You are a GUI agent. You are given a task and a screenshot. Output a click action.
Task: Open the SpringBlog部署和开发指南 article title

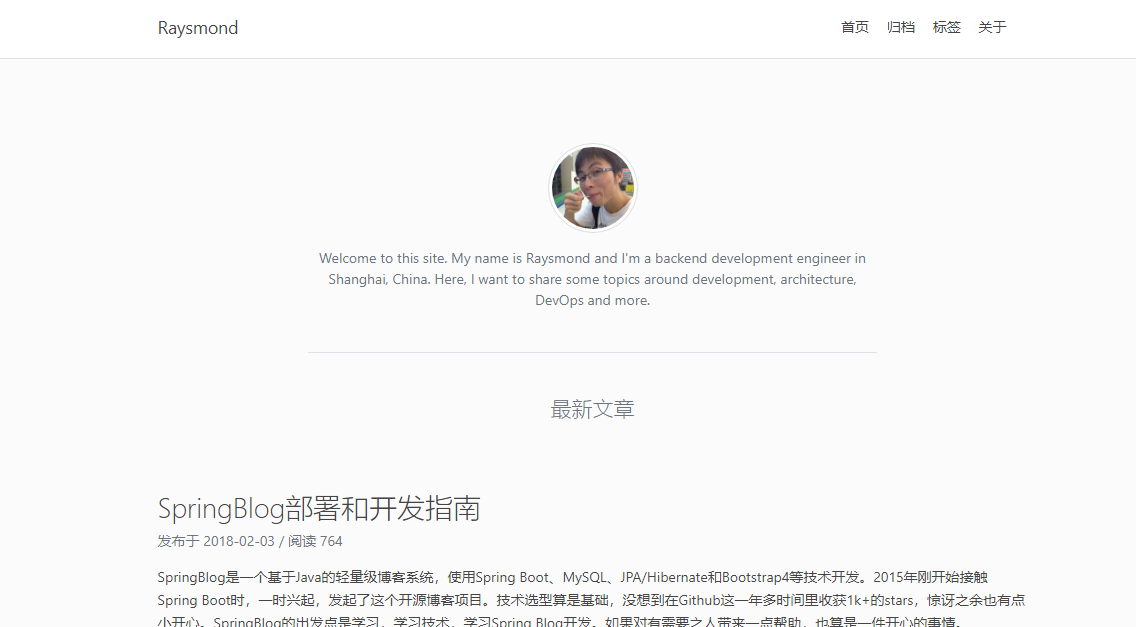point(319,509)
